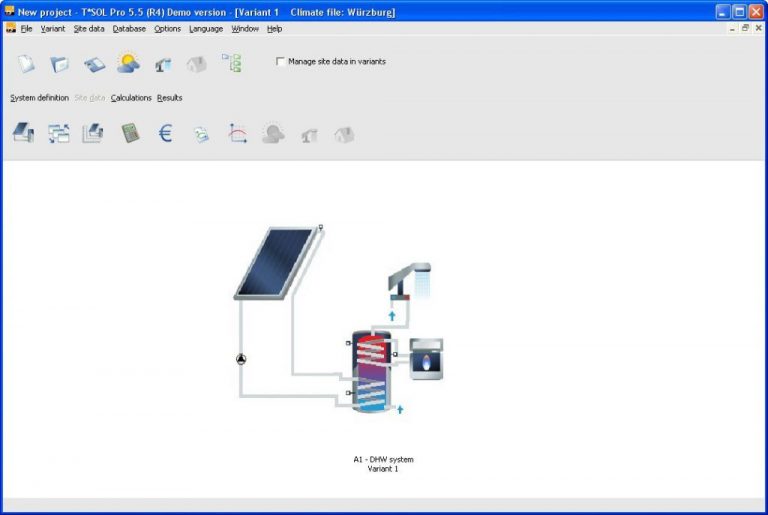Switch to Calculations tab
The height and width of the screenshot is (515, 768).
point(131,98)
